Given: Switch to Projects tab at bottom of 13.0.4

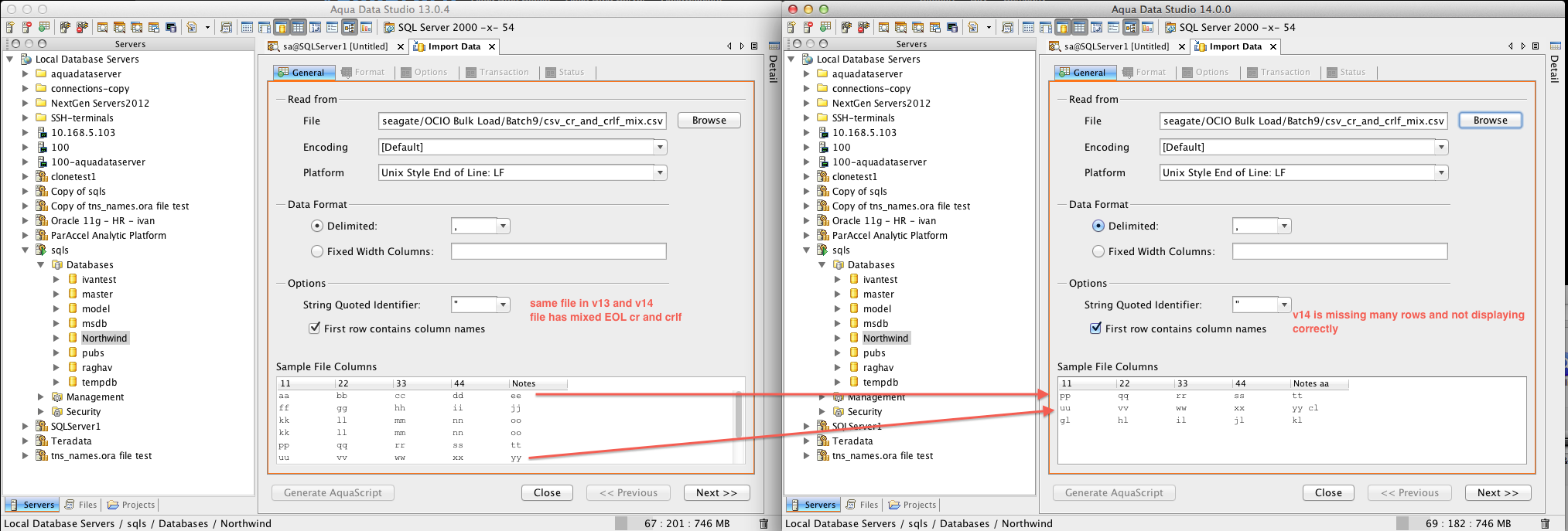Looking at the screenshot, I should coord(132,505).
